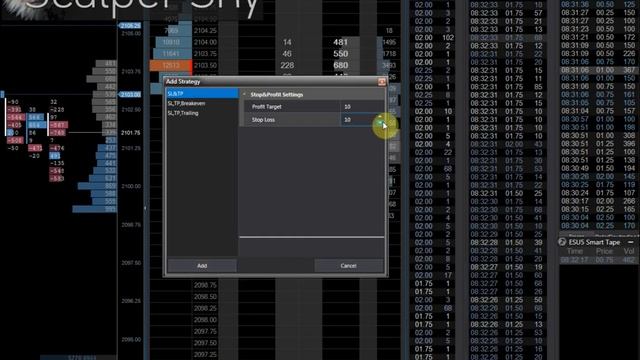
Task: Click the 08:31:06 01.00 387 tape row
Action: coord(598,70)
